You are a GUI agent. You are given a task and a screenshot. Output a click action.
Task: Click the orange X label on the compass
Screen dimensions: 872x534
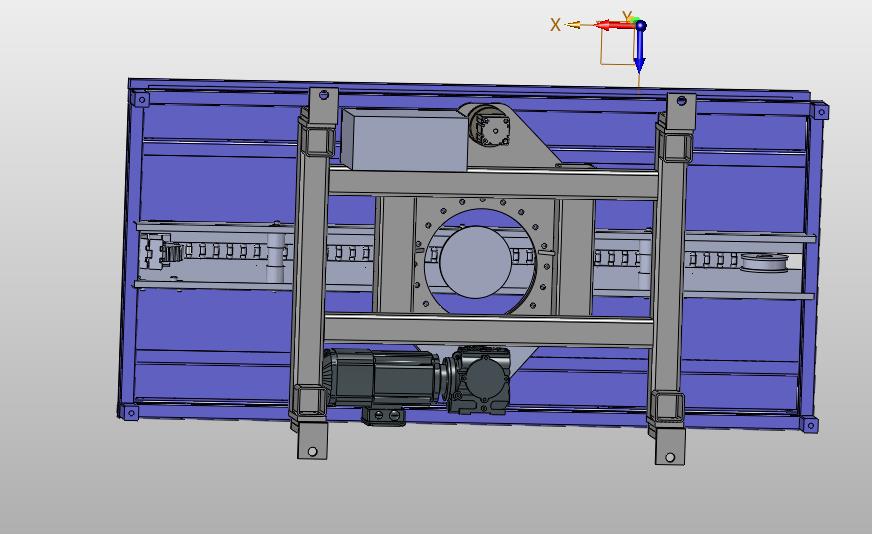pos(555,25)
